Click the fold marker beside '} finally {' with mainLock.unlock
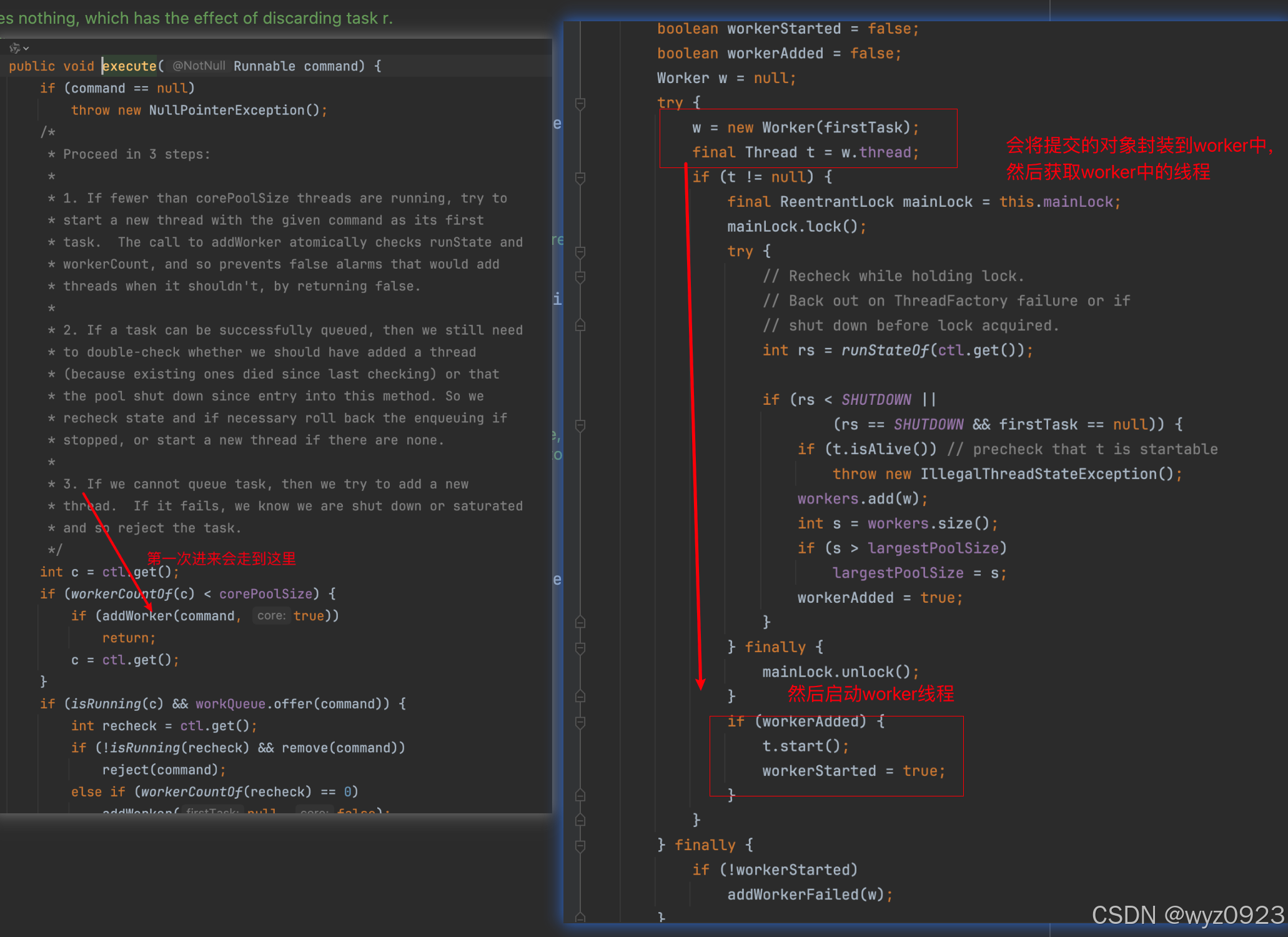Screen dimensions: 1288x937 [580, 648]
